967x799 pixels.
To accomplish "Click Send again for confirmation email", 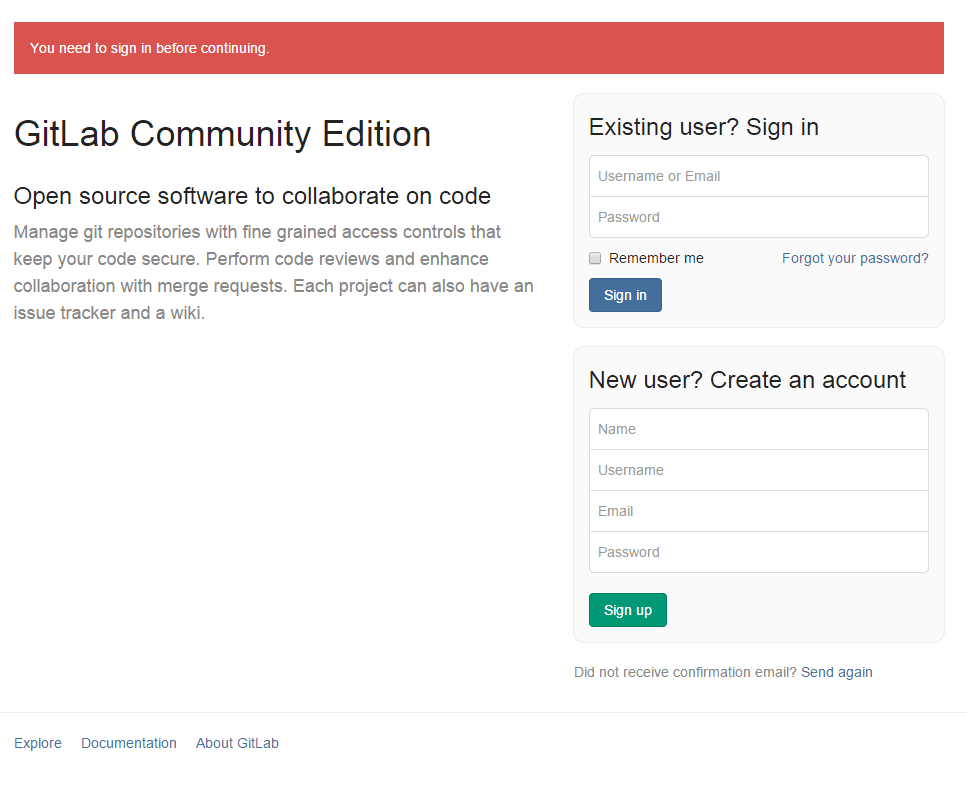I will [x=836, y=672].
